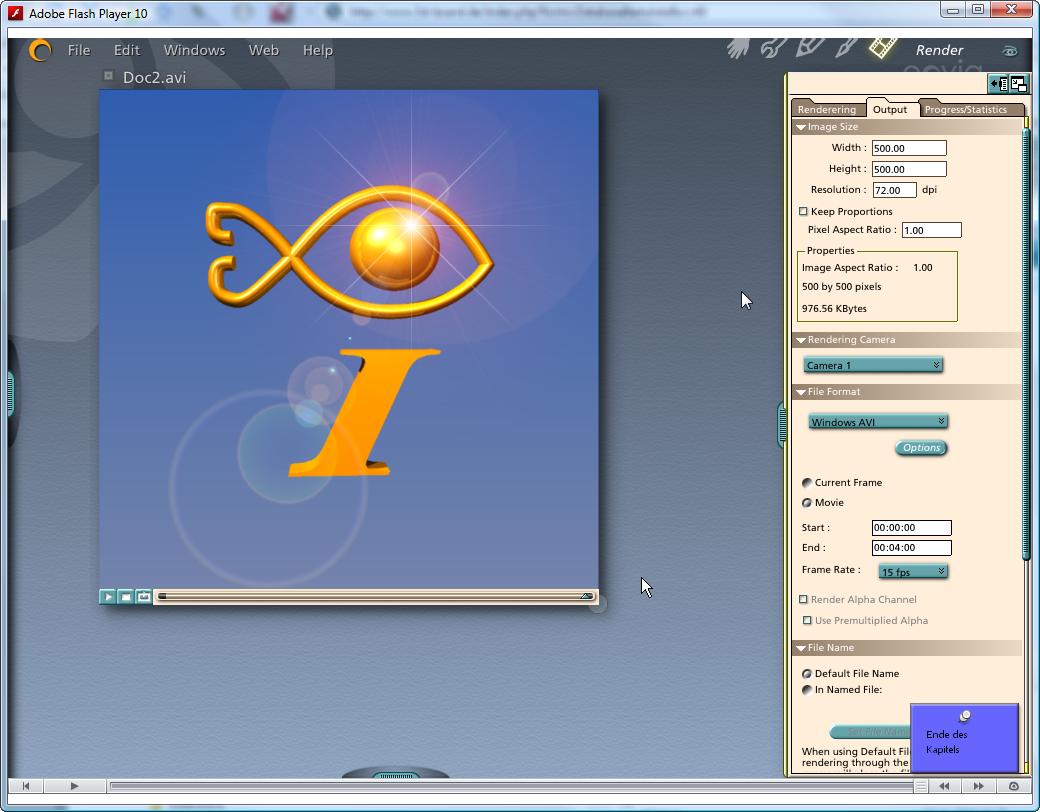The width and height of the screenshot is (1040, 812).
Task: Open the Web menu
Action: (263, 50)
